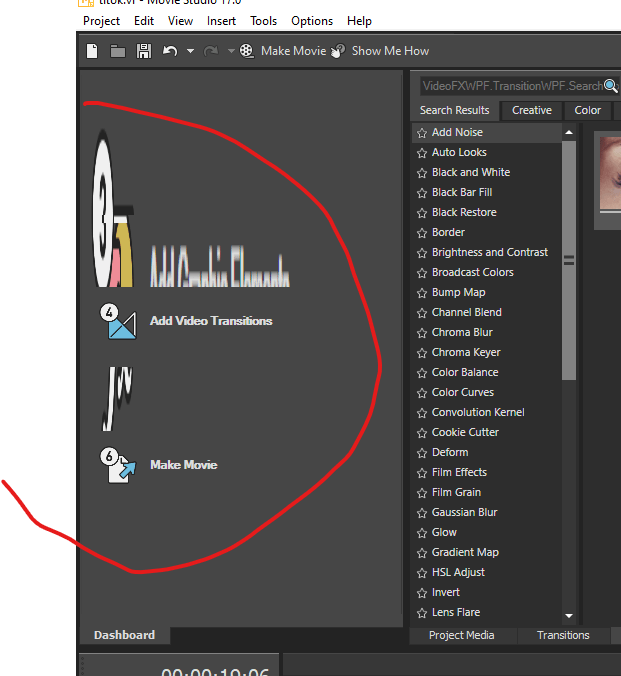Image resolution: width=621 pixels, height=676 pixels.
Task: Open the Insert menu
Action: 221,21
